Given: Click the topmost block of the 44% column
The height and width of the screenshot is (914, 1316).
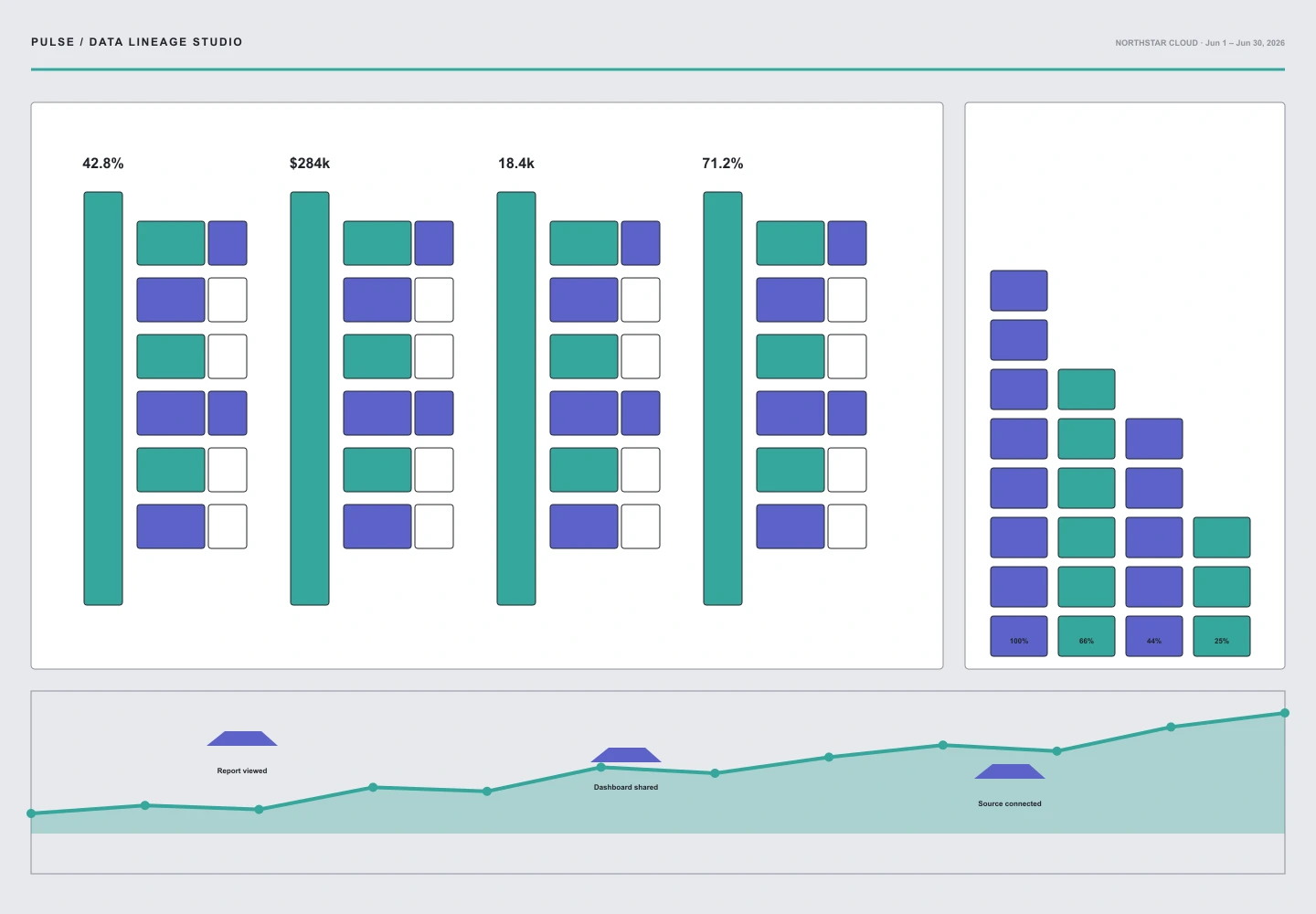Looking at the screenshot, I should pos(1154,439).
